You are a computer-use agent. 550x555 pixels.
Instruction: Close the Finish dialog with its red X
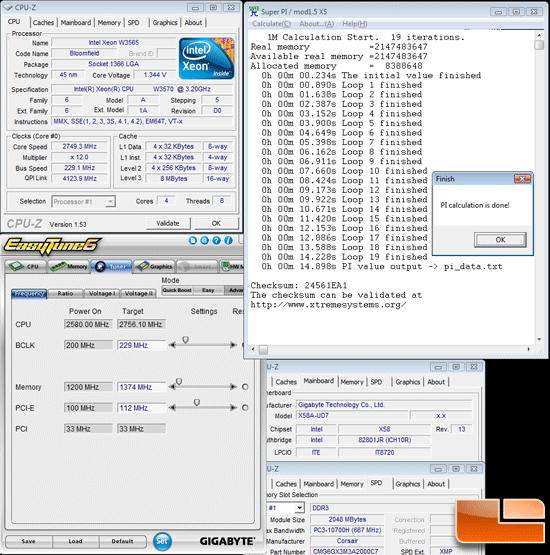click(x=522, y=179)
